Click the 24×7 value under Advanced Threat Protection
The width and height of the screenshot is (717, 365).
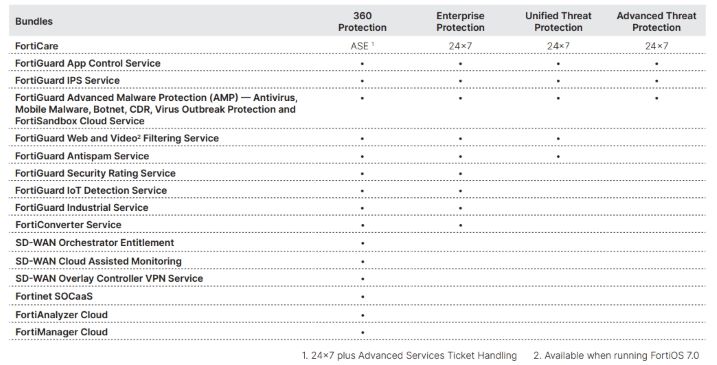(x=656, y=46)
